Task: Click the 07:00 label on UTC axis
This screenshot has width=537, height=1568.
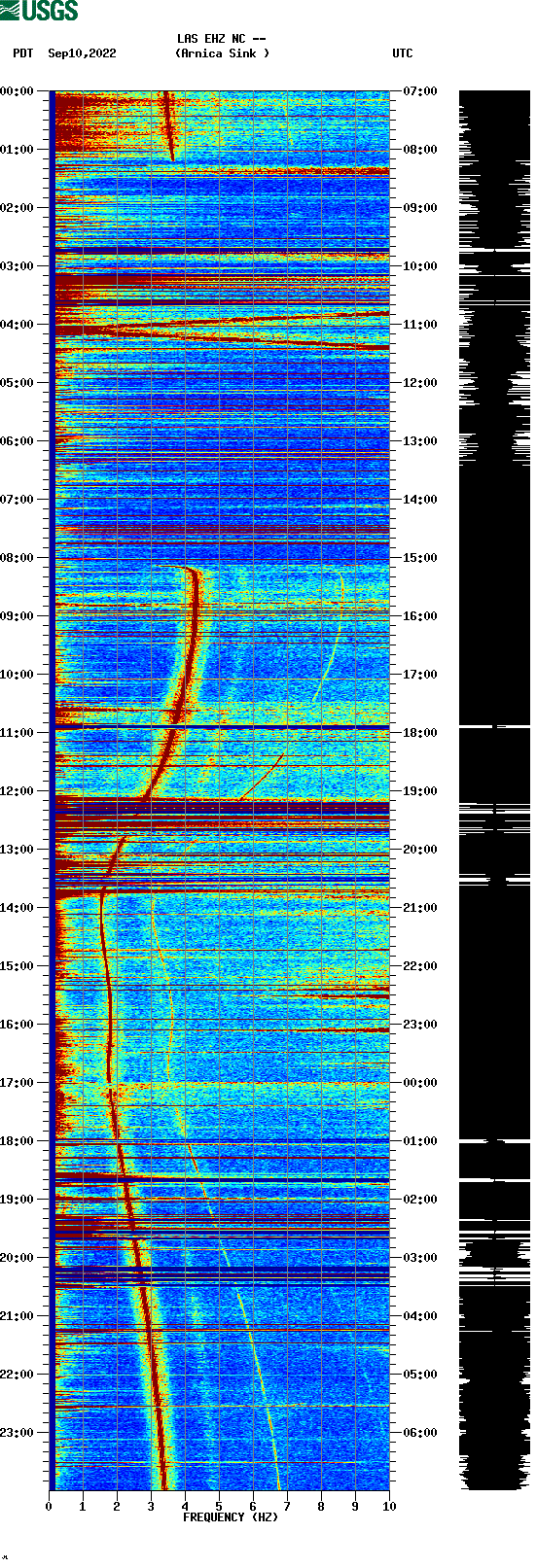Action: pos(420,91)
